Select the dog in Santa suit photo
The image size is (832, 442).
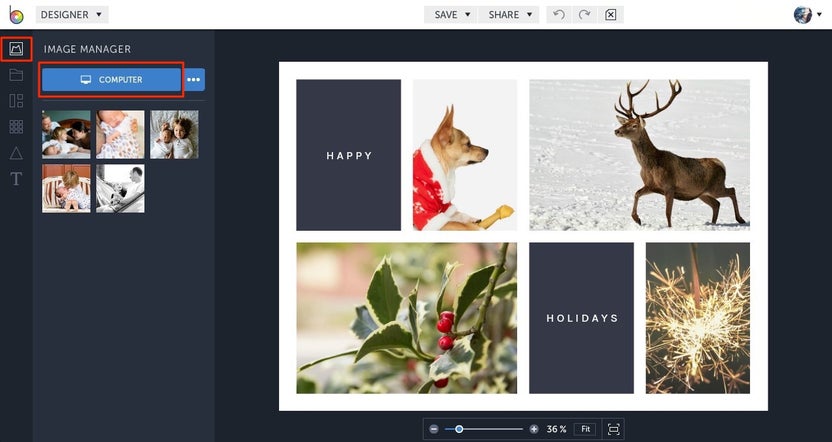coord(465,155)
